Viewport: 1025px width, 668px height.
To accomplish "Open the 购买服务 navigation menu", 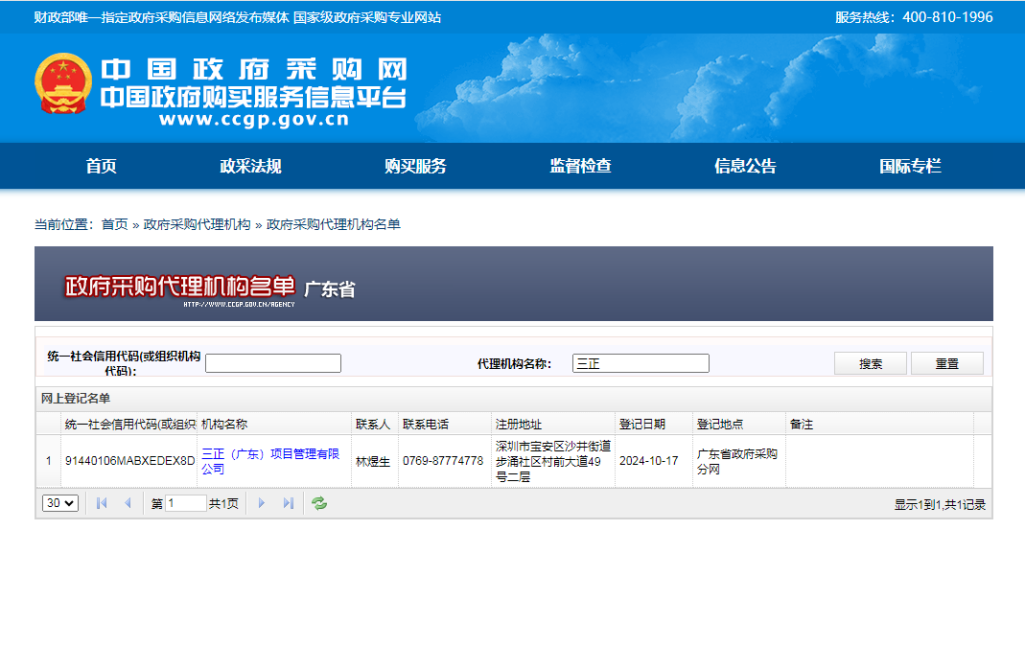I will [x=415, y=166].
